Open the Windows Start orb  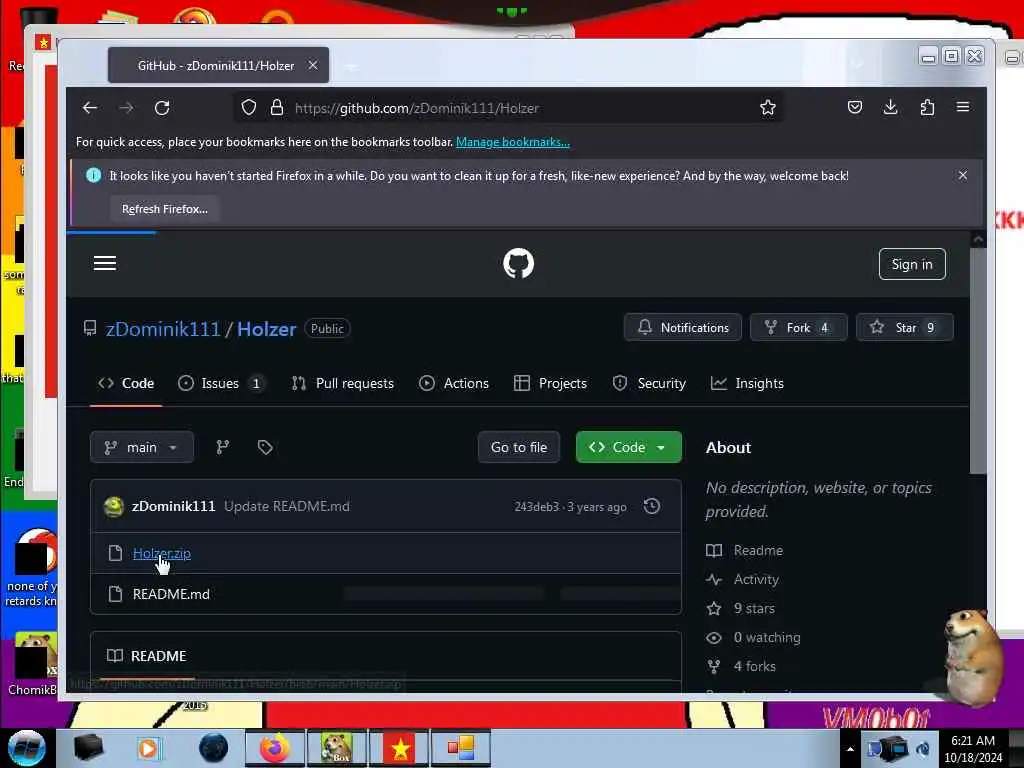pyautogui.click(x=26, y=748)
